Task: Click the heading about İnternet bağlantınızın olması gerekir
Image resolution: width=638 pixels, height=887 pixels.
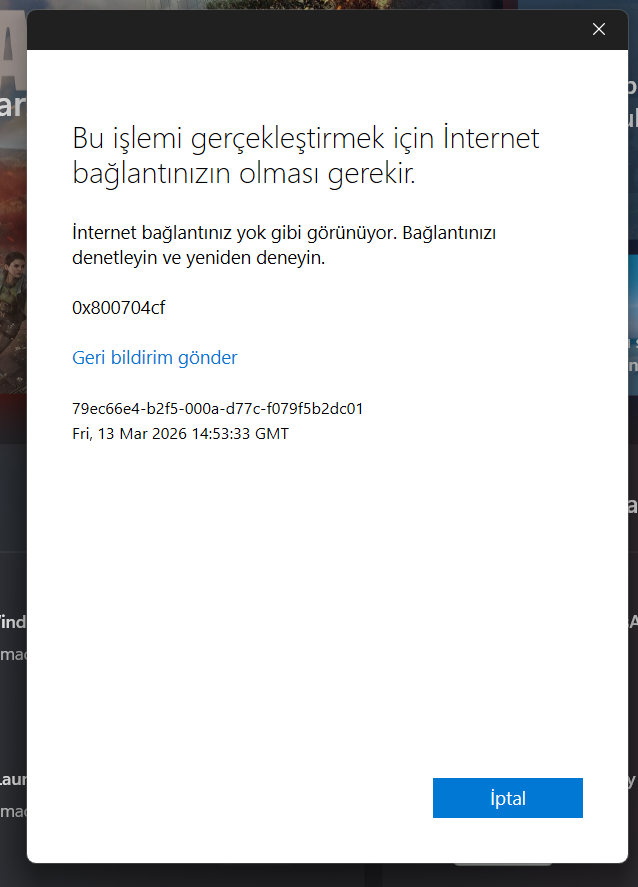Action: (x=305, y=155)
